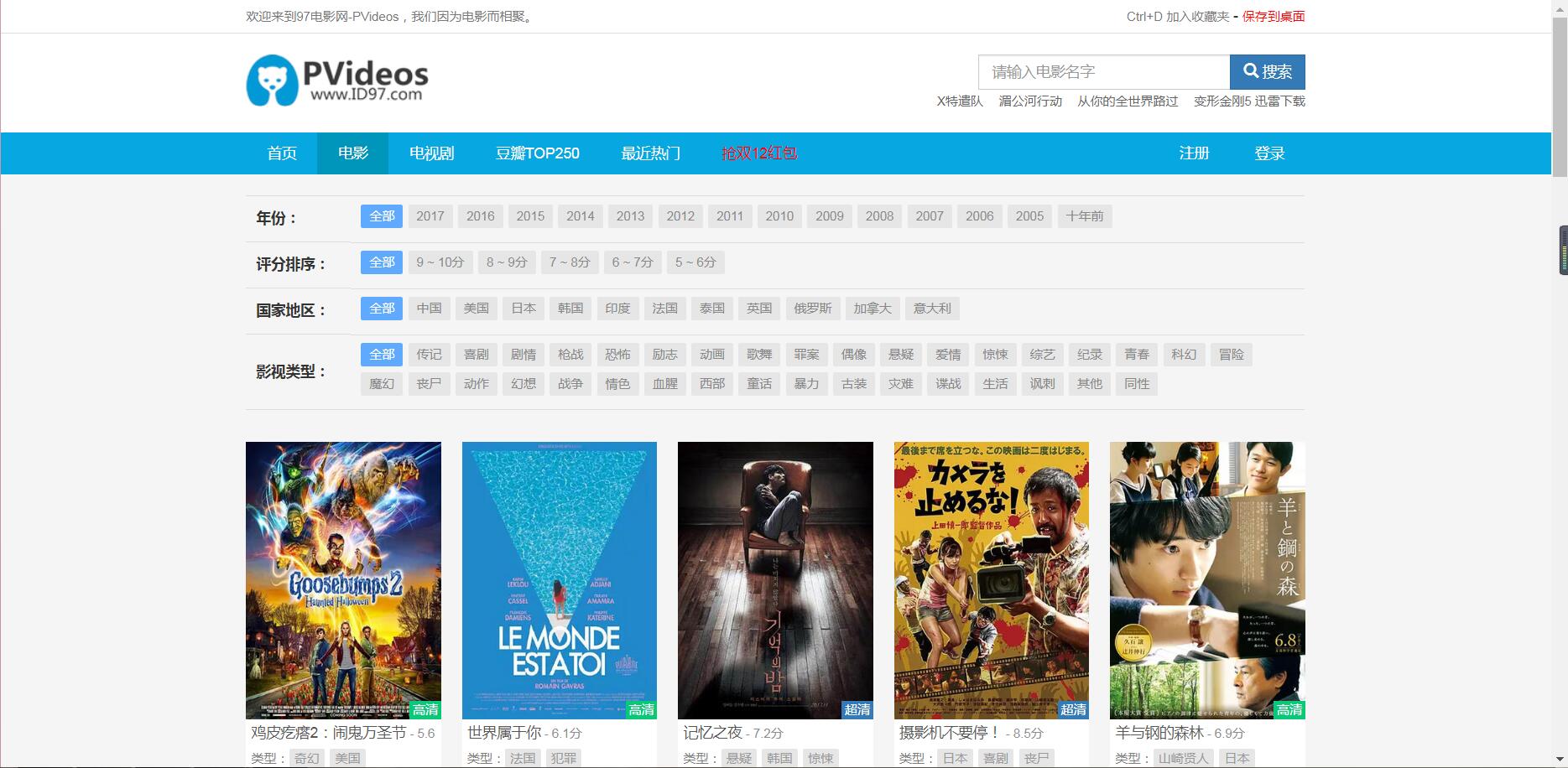Open the 摄影机不要停 yellow poster

pos(992,580)
